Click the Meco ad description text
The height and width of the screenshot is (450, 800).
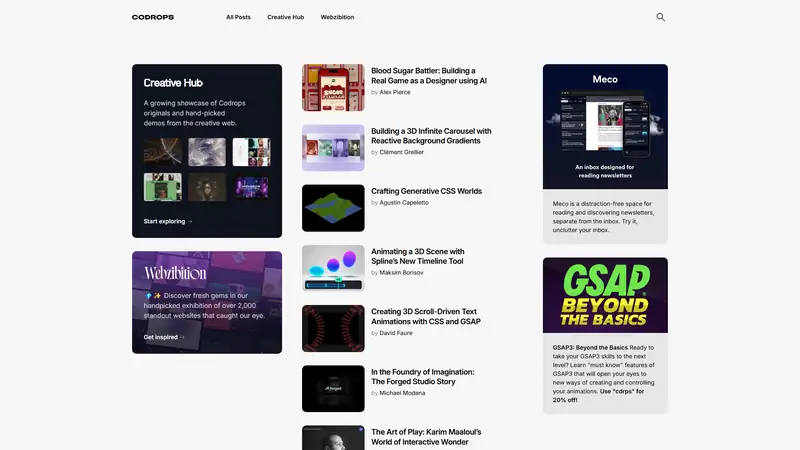604,217
